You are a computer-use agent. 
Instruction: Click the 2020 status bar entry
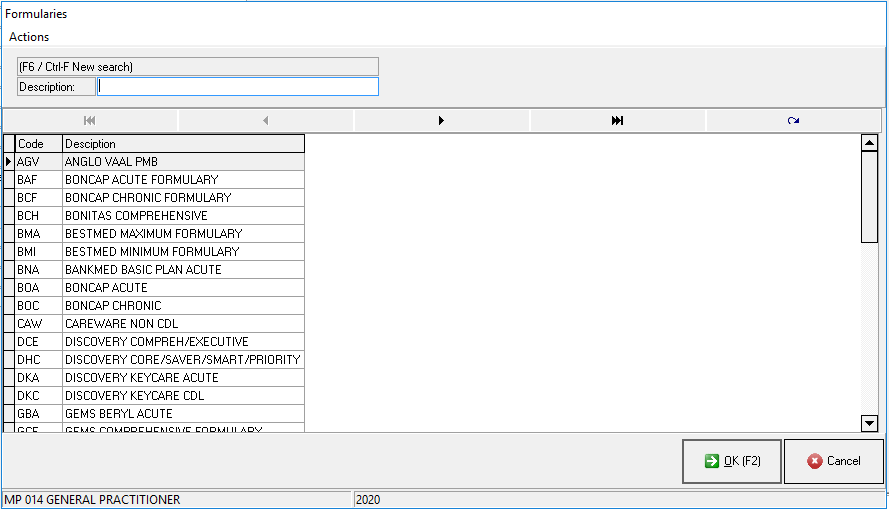368,499
